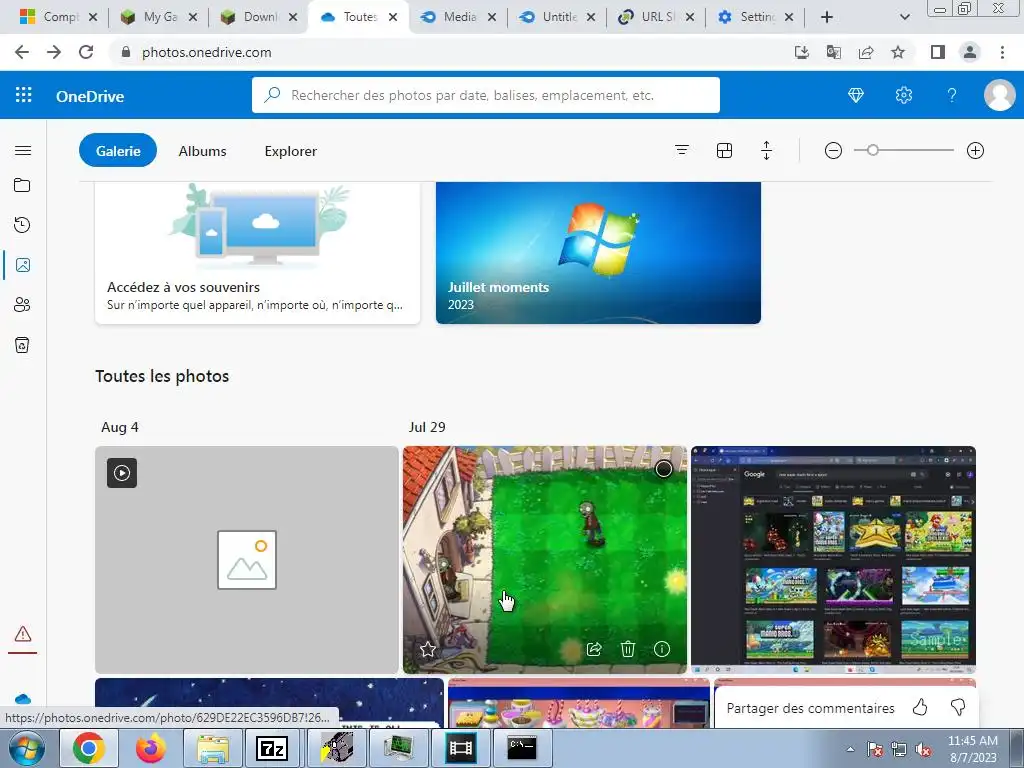Click the thumbs down feedback icon
The width and height of the screenshot is (1024, 768).
pyautogui.click(x=958, y=707)
